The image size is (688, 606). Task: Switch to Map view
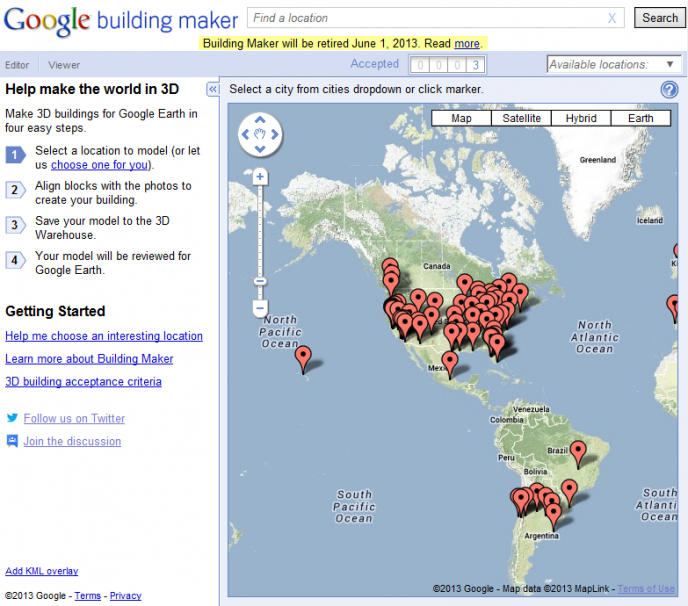[x=461, y=118]
